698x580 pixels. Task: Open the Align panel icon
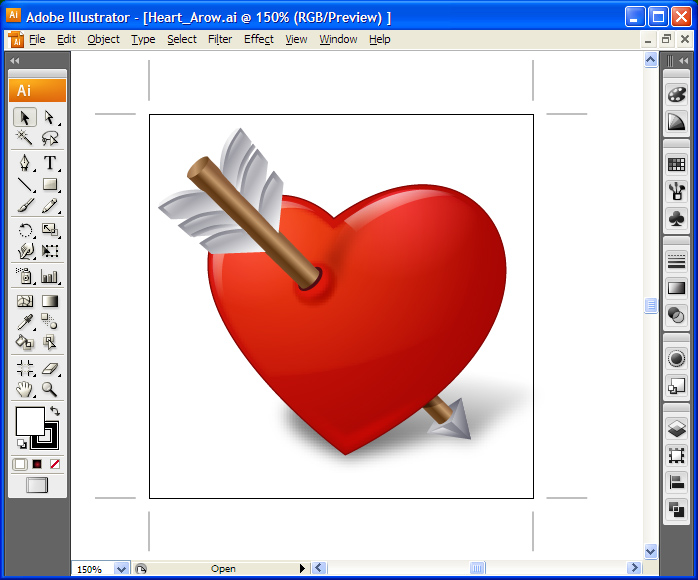tap(676, 483)
